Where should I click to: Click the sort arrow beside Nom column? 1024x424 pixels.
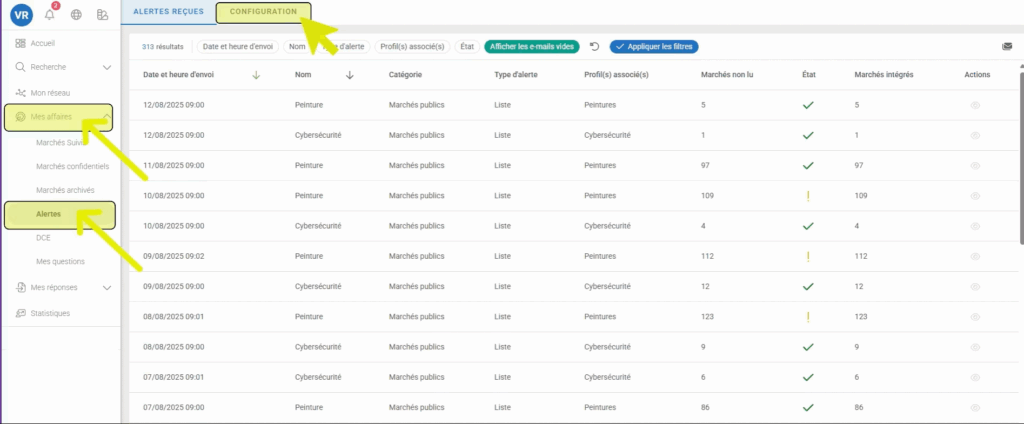pos(350,75)
